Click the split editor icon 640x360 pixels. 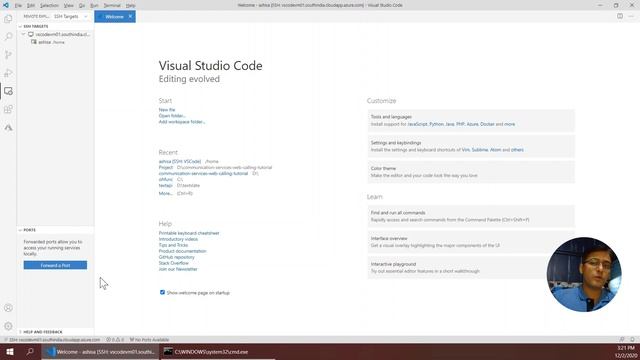pyautogui.click(x=620, y=16)
